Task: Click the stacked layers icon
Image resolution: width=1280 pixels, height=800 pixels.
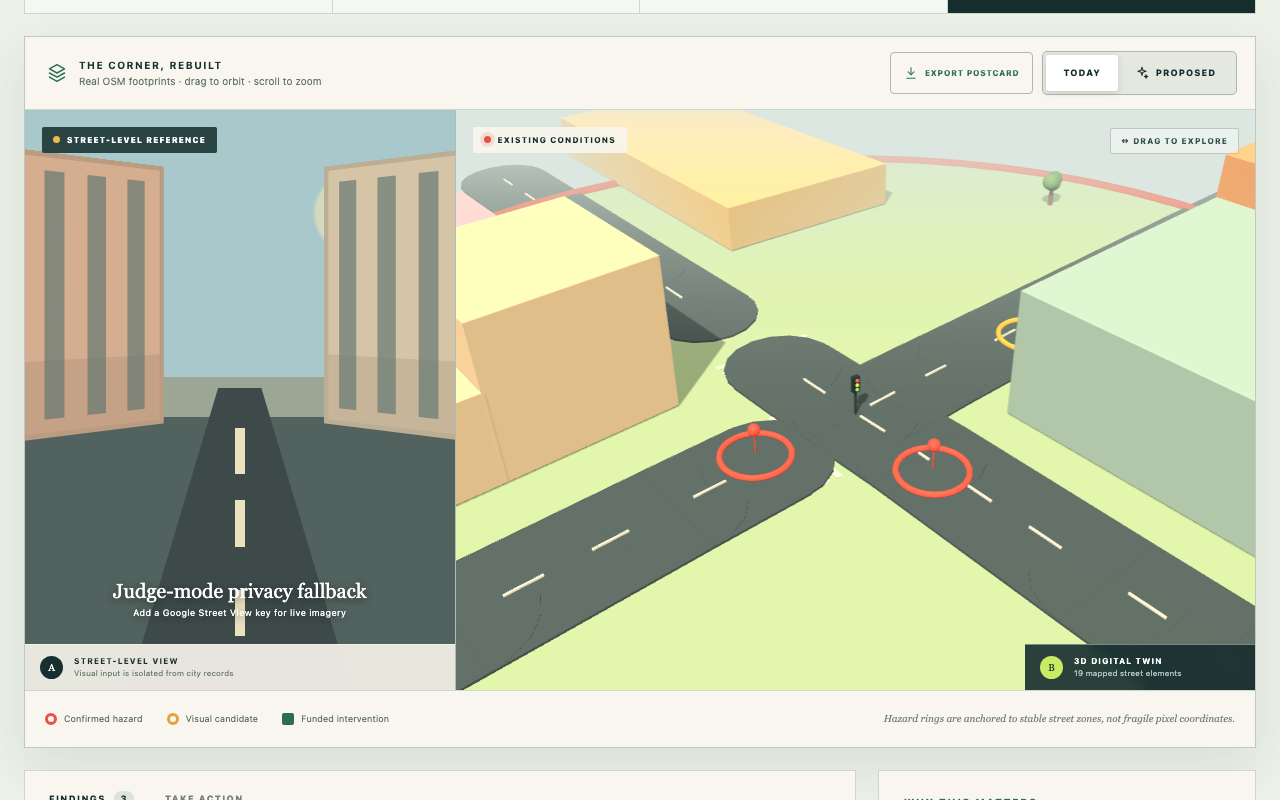Action: pyautogui.click(x=57, y=73)
